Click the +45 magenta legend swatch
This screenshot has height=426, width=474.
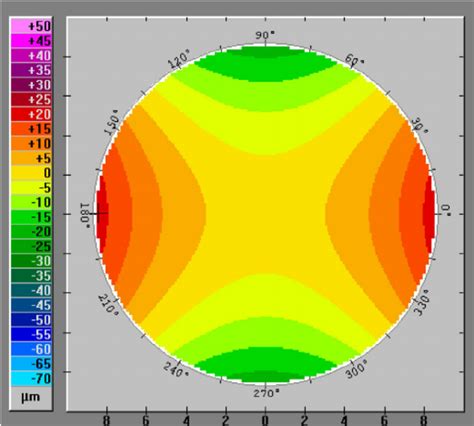(x=31, y=41)
